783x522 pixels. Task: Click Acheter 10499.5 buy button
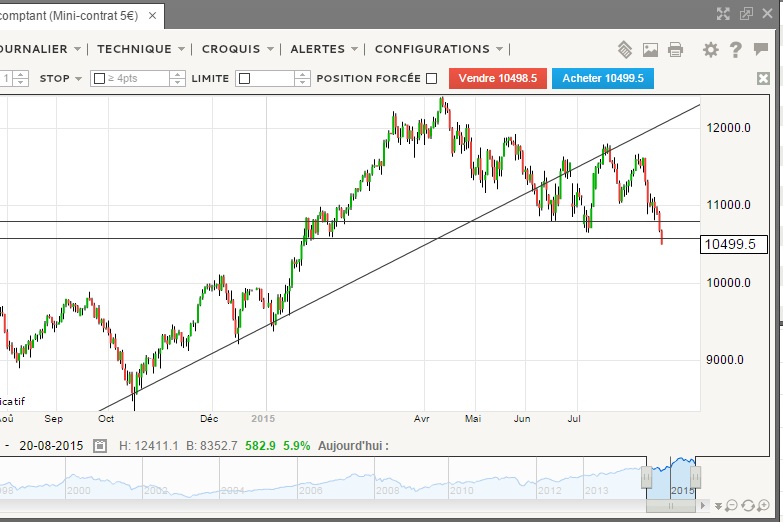[602, 78]
